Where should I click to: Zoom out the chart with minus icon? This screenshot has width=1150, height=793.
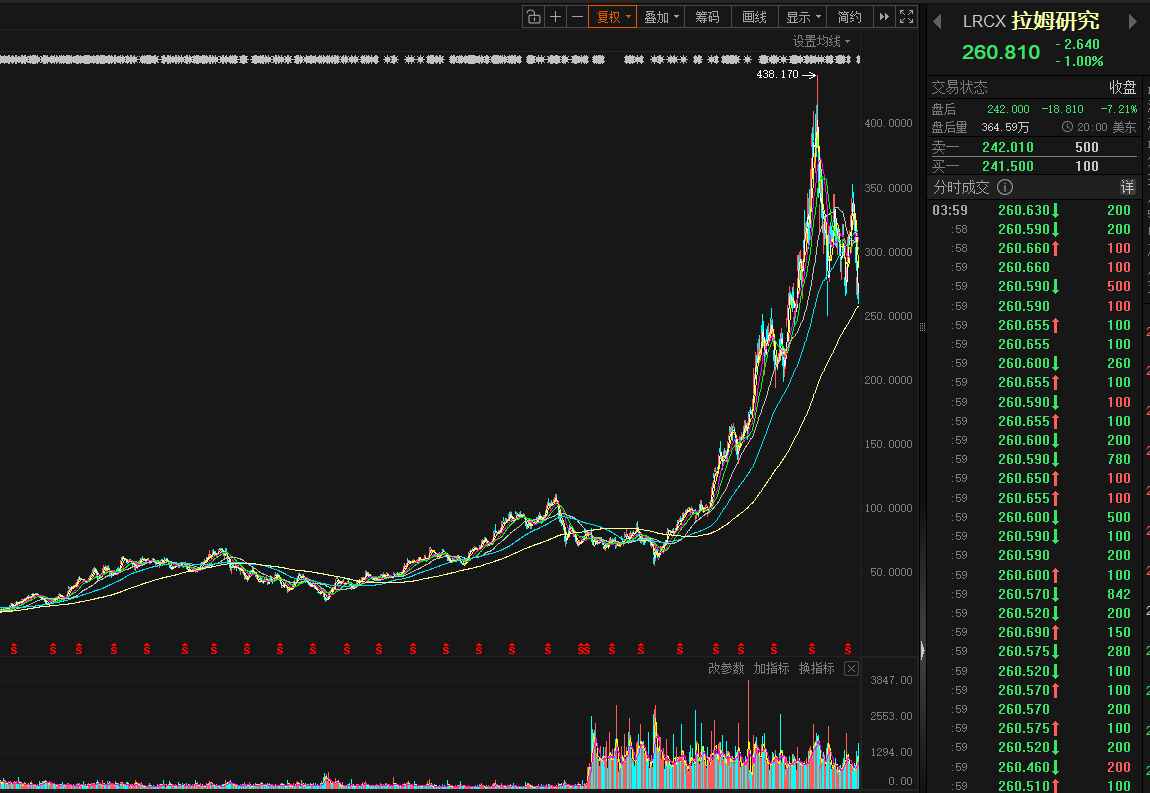coord(577,17)
